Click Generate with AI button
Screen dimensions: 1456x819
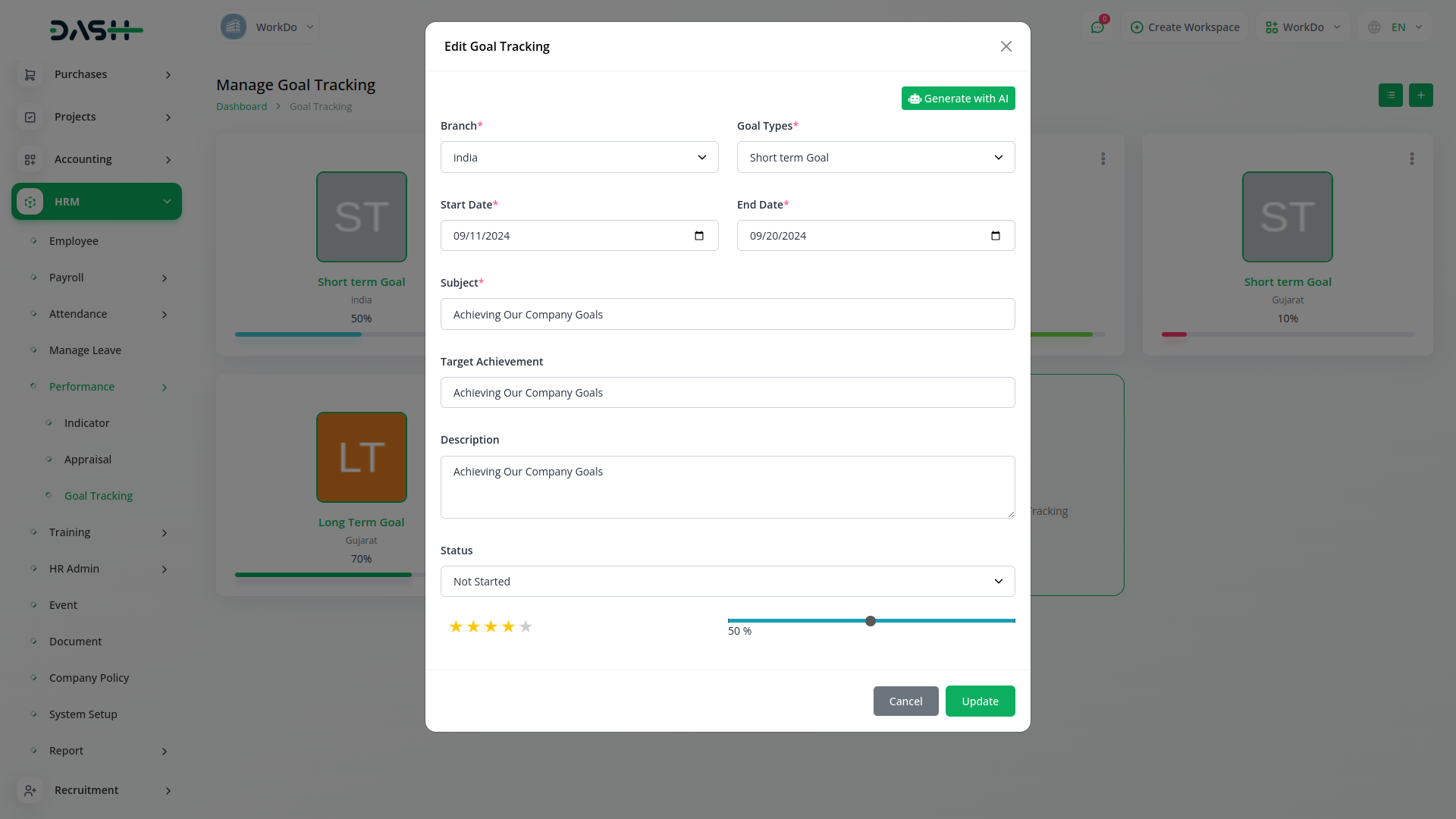tap(958, 99)
